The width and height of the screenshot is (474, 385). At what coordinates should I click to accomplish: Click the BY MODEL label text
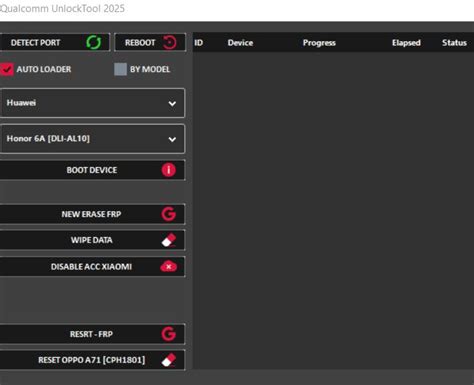150,69
